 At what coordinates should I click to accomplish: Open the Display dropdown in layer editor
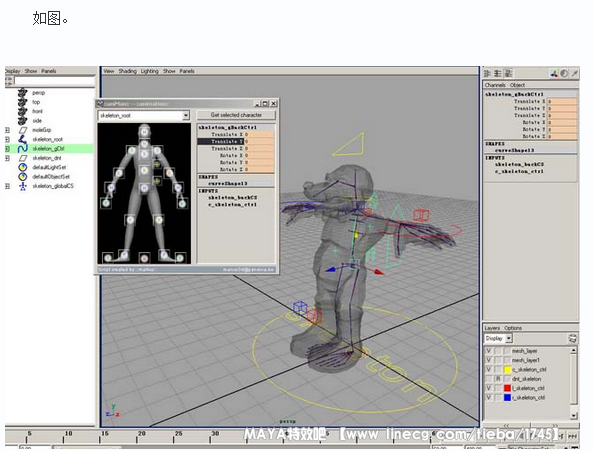pyautogui.click(x=509, y=338)
